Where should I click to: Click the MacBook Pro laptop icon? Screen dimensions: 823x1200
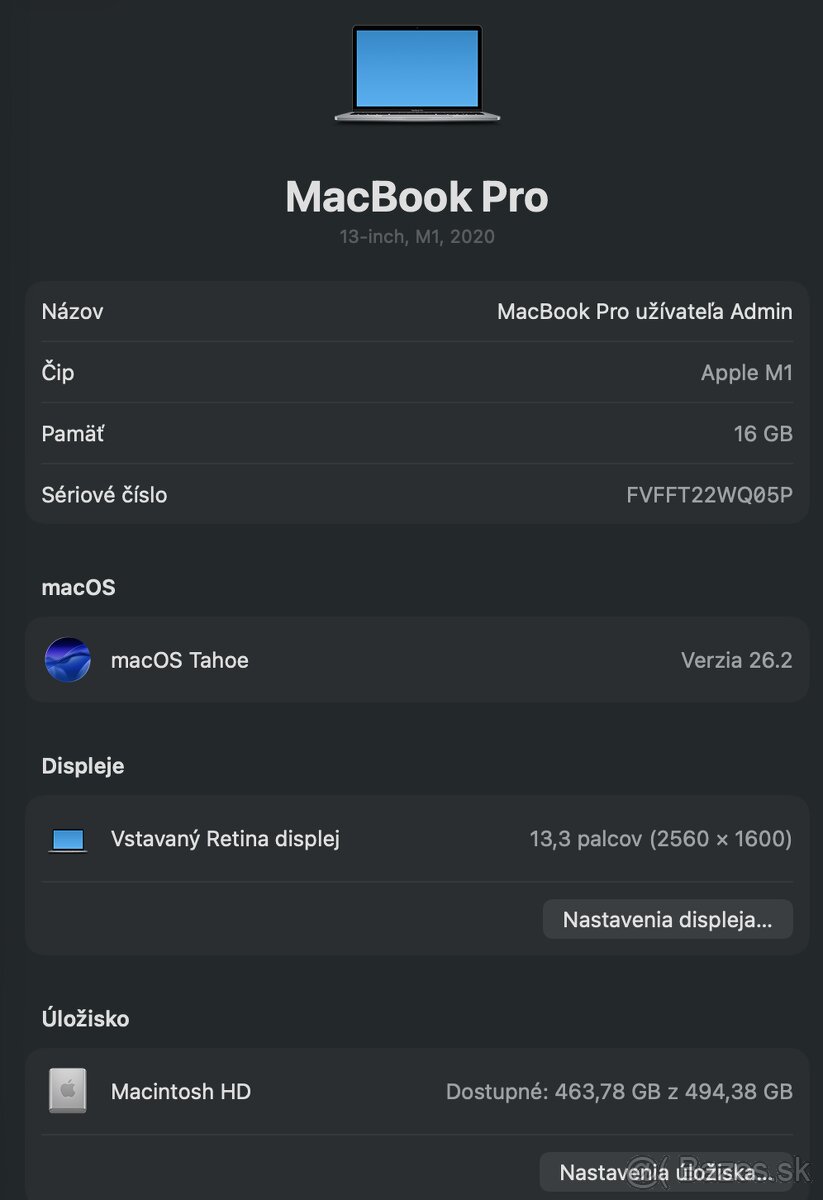click(416, 70)
